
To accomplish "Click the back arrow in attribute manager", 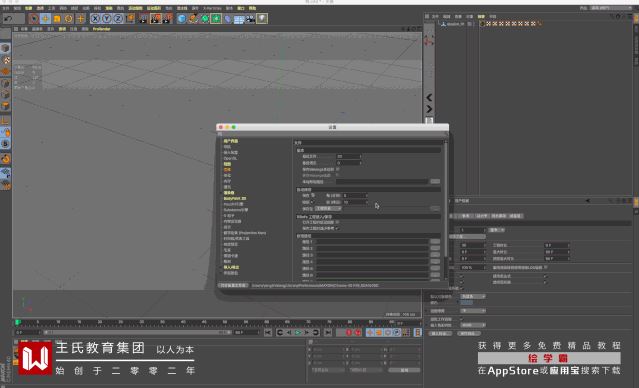I will click(587, 201).
